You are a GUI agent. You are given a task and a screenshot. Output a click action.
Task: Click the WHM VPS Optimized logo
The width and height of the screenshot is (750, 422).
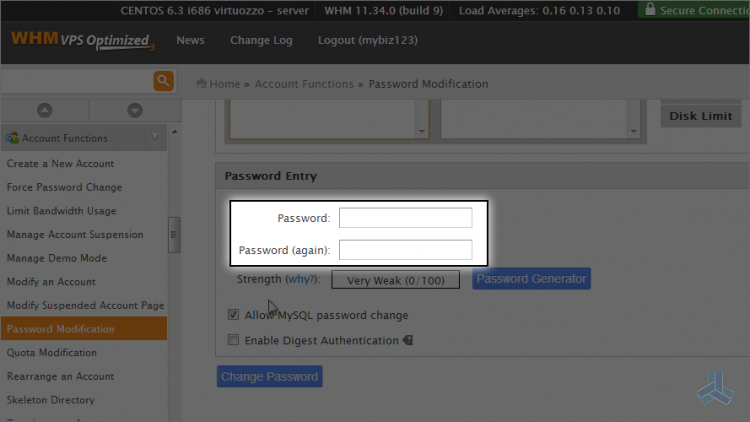pyautogui.click(x=83, y=41)
